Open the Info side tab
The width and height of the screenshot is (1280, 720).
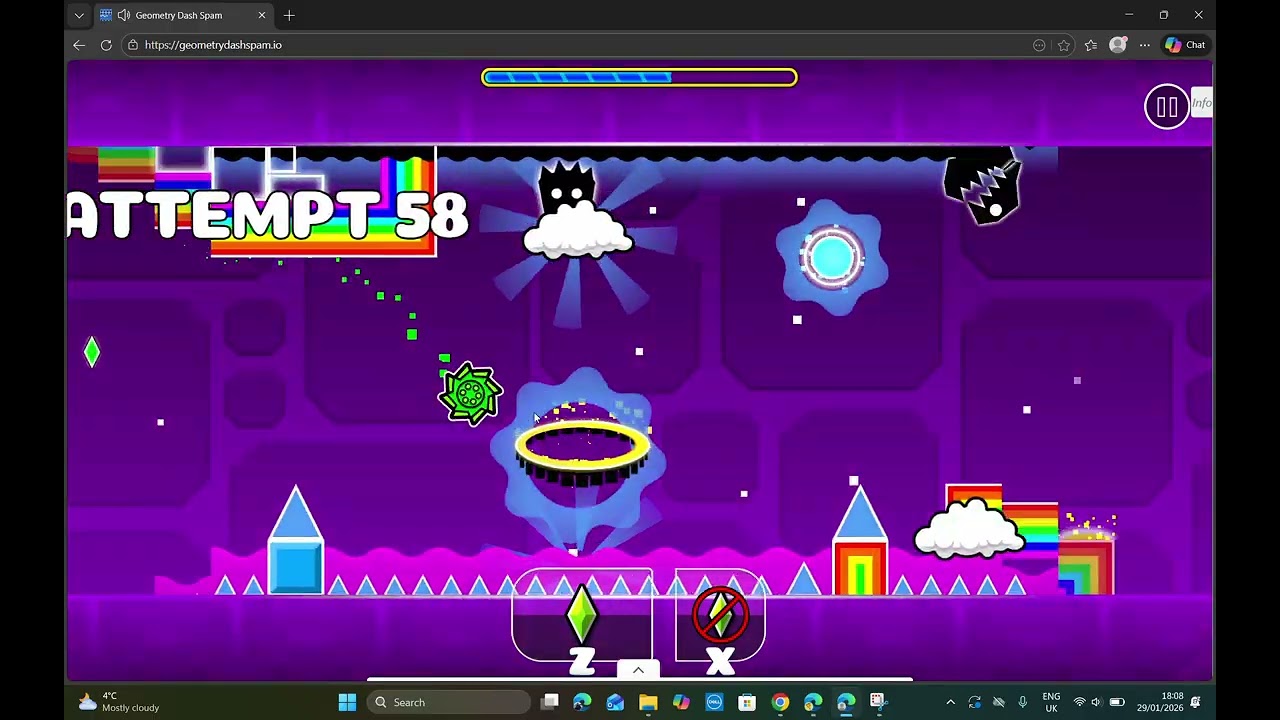1201,103
